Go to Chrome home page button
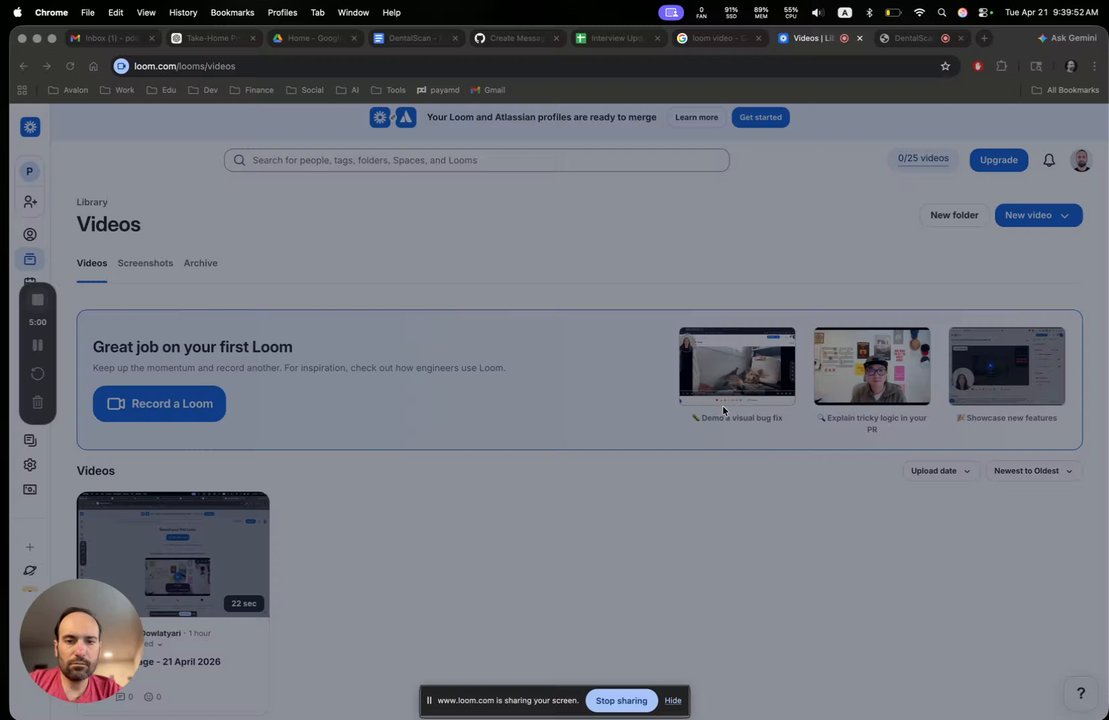Screen dimensions: 1109x720 coord(93,66)
